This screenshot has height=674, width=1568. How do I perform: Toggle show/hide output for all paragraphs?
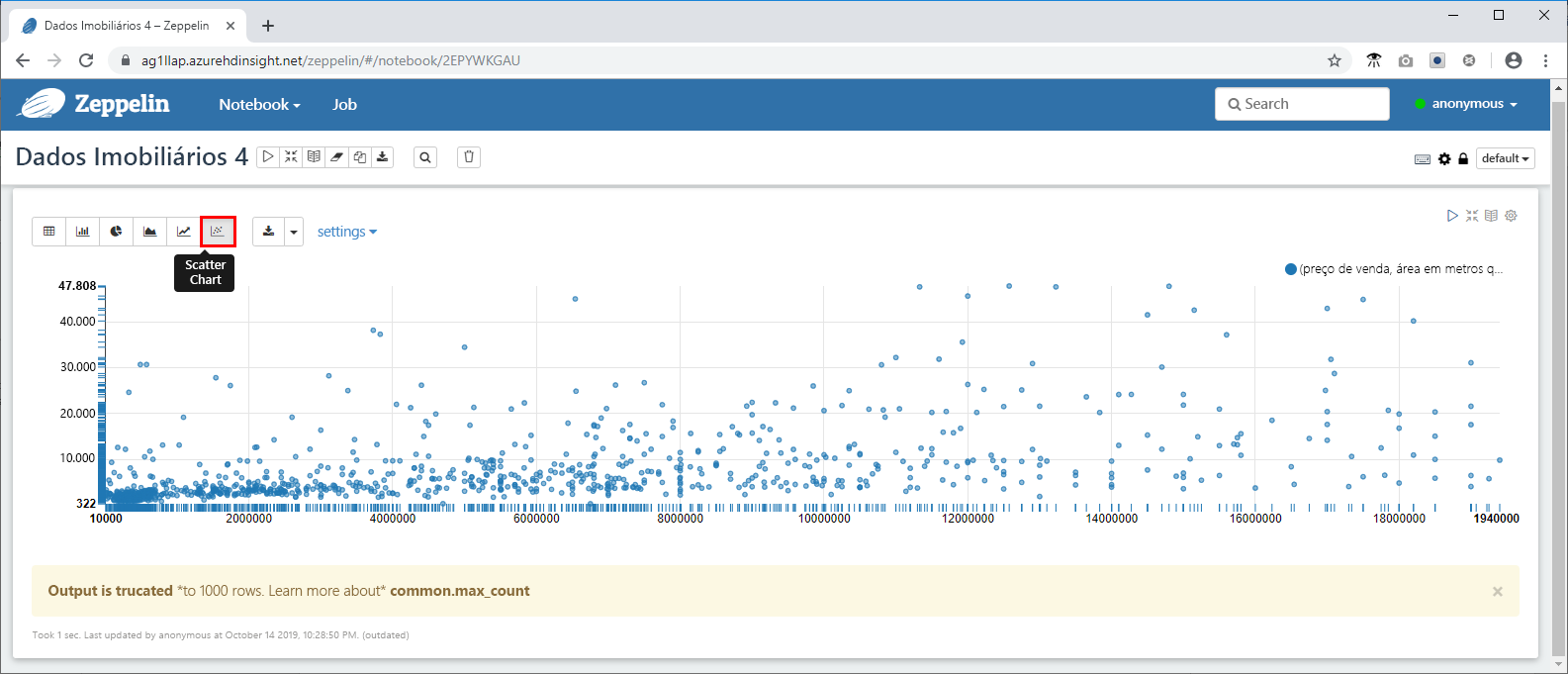314,156
